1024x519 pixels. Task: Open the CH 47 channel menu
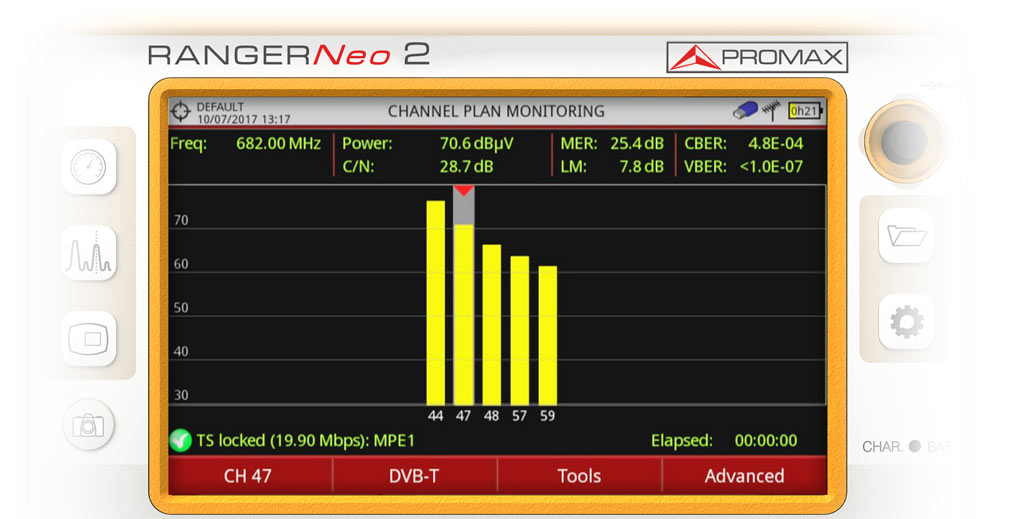tap(250, 476)
